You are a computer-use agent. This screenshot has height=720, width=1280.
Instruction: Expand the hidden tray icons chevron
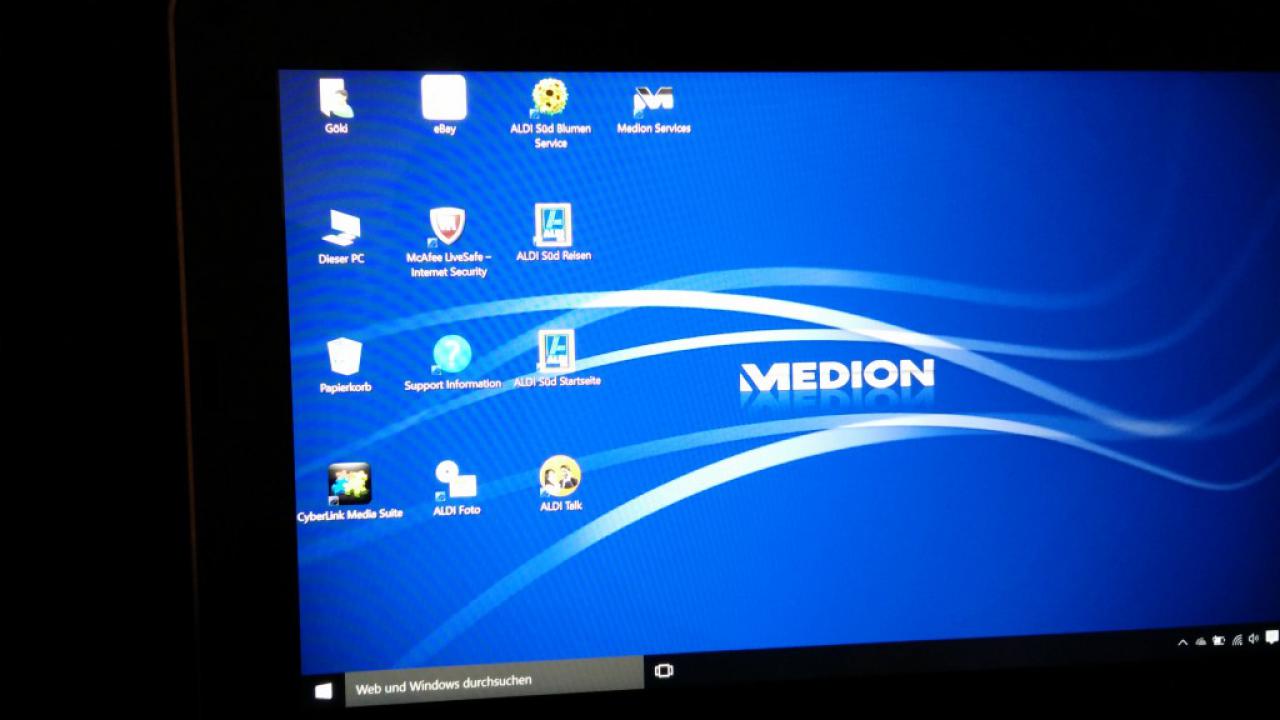coord(1183,643)
